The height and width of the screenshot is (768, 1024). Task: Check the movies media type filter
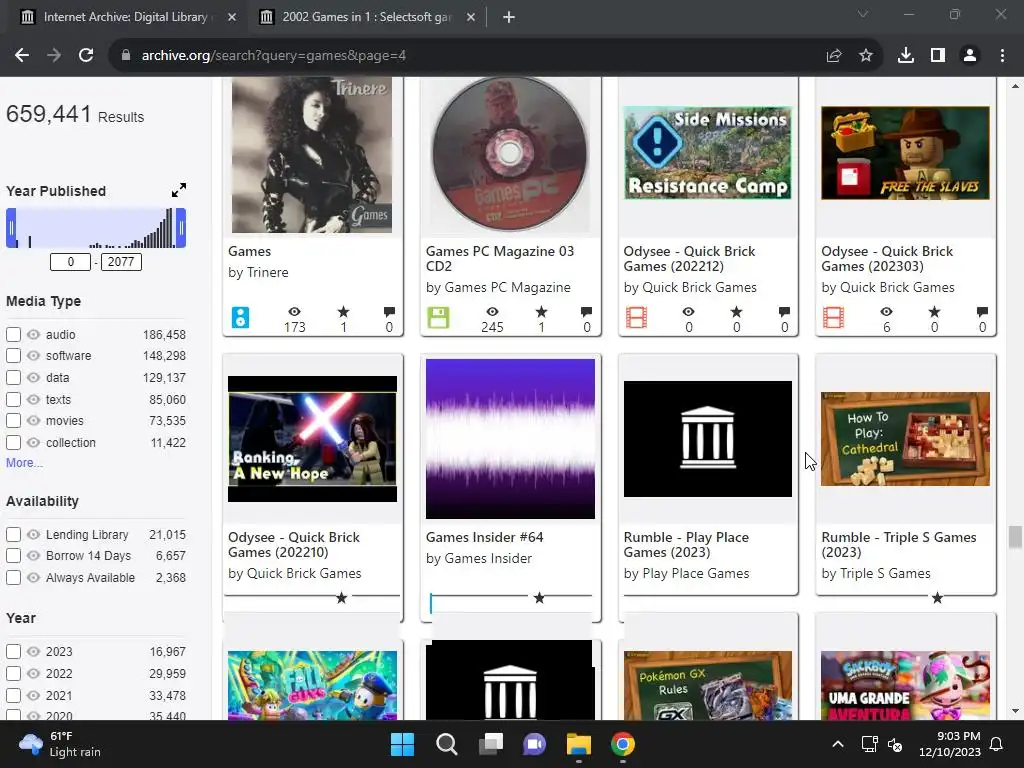tap(13, 421)
